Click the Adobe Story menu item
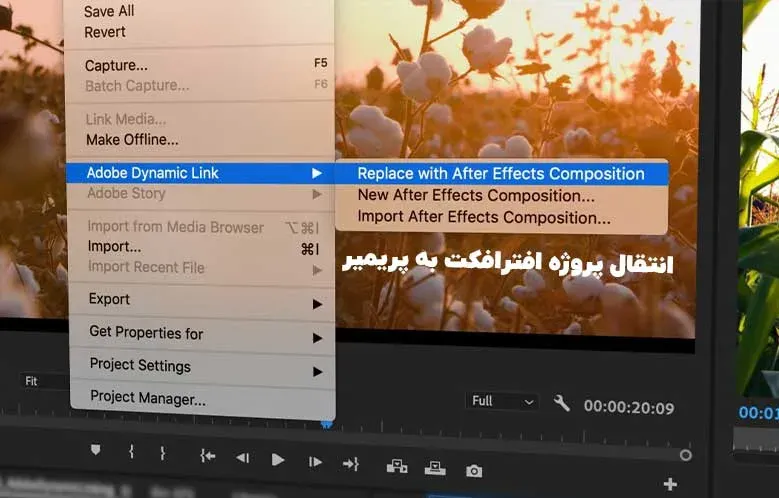 [201, 193]
